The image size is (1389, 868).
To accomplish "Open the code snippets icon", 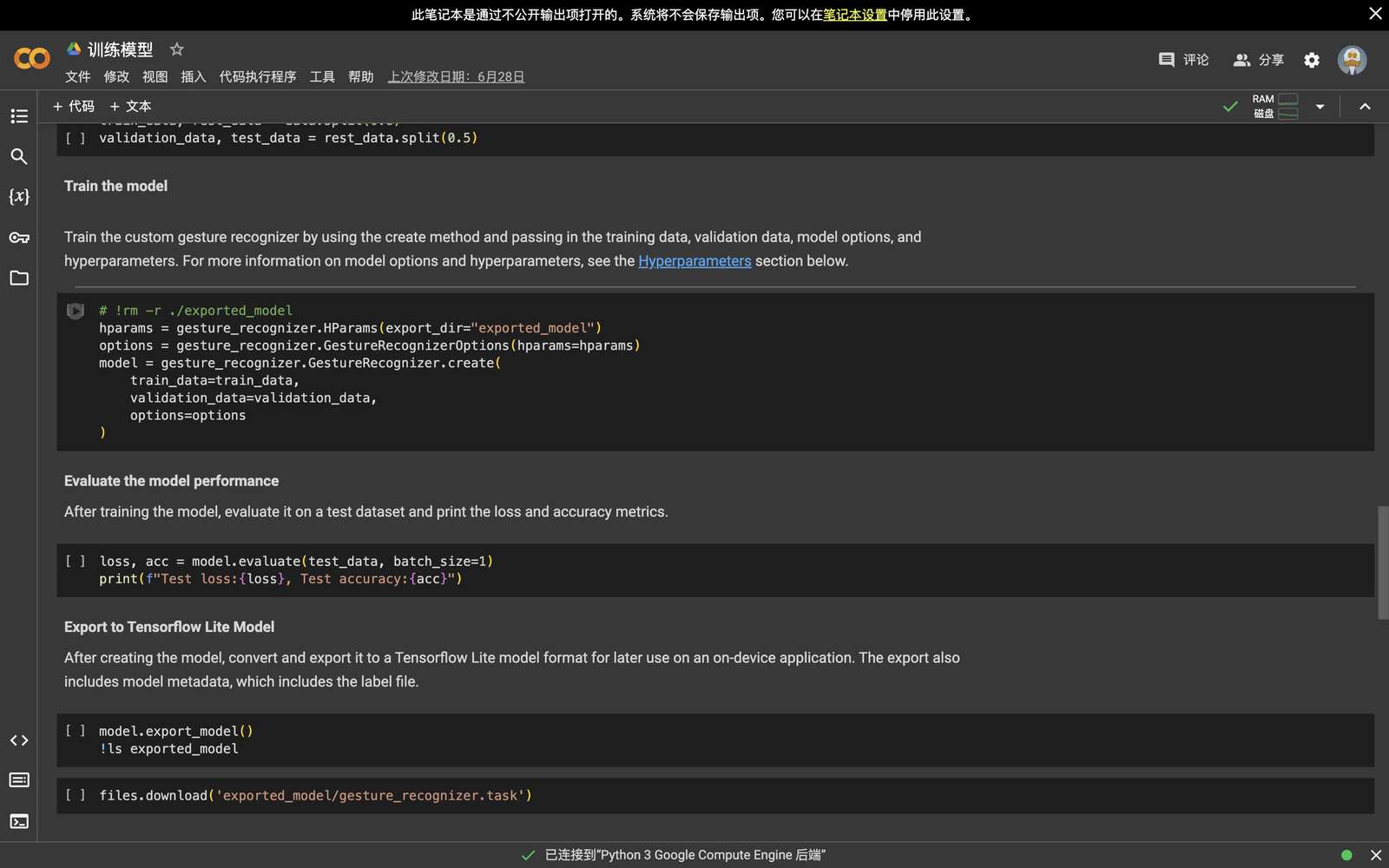I will 19,740.
